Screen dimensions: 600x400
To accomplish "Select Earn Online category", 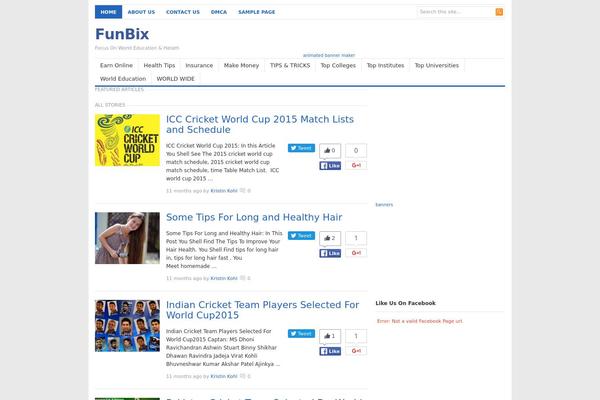I will pyautogui.click(x=116, y=65).
